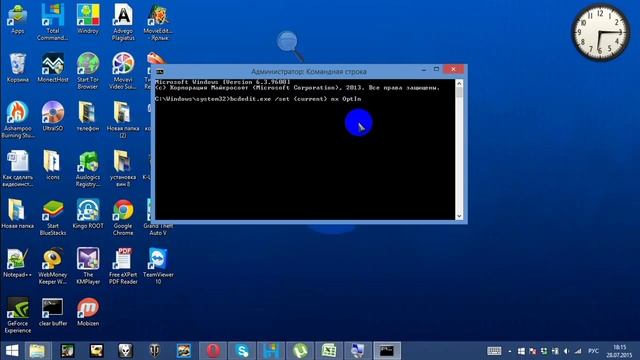Screen dimensions: 640x360
Task: Open the taskbar clock and date
Action: pos(619,351)
